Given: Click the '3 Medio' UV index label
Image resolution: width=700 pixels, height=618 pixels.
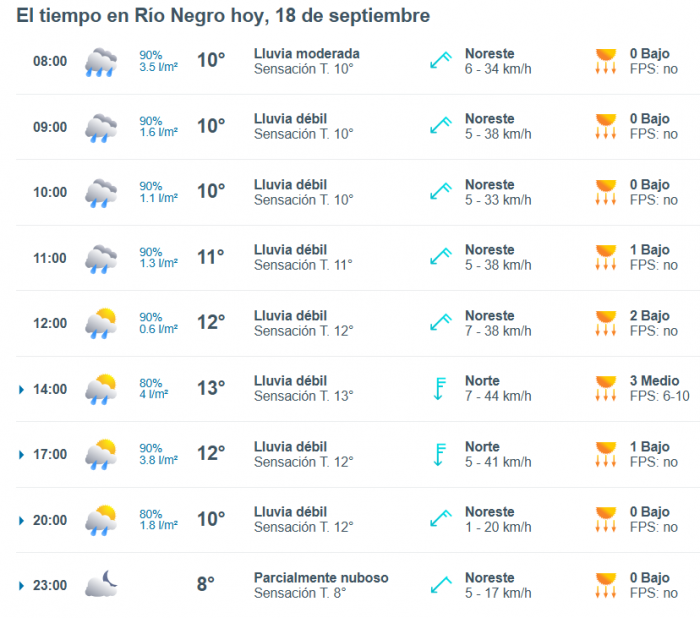Looking at the screenshot, I should coord(654,381).
